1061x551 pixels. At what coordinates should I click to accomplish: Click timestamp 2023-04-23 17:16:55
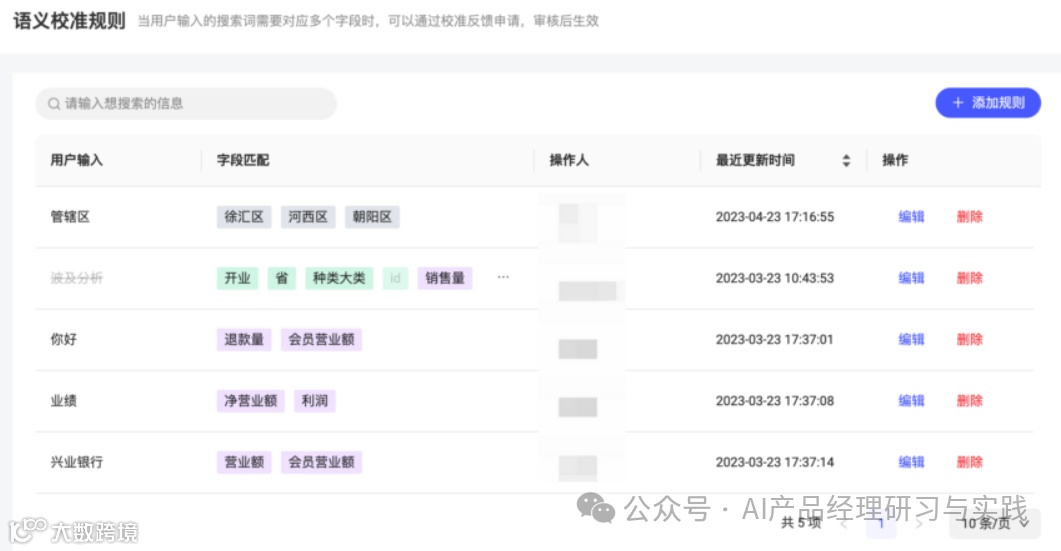[775, 217]
